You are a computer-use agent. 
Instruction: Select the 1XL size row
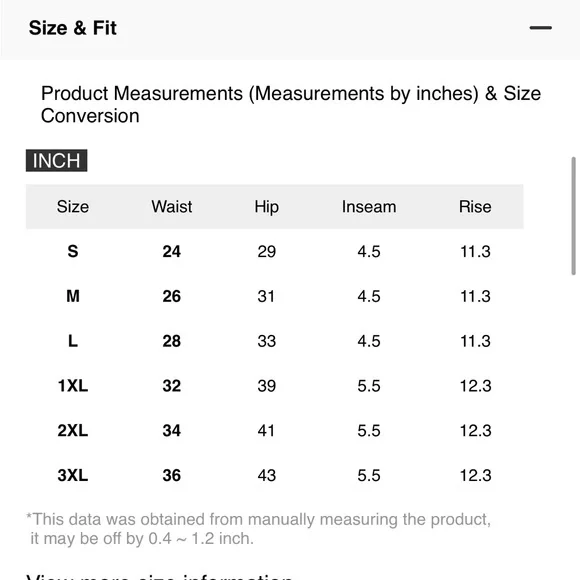tap(274, 386)
